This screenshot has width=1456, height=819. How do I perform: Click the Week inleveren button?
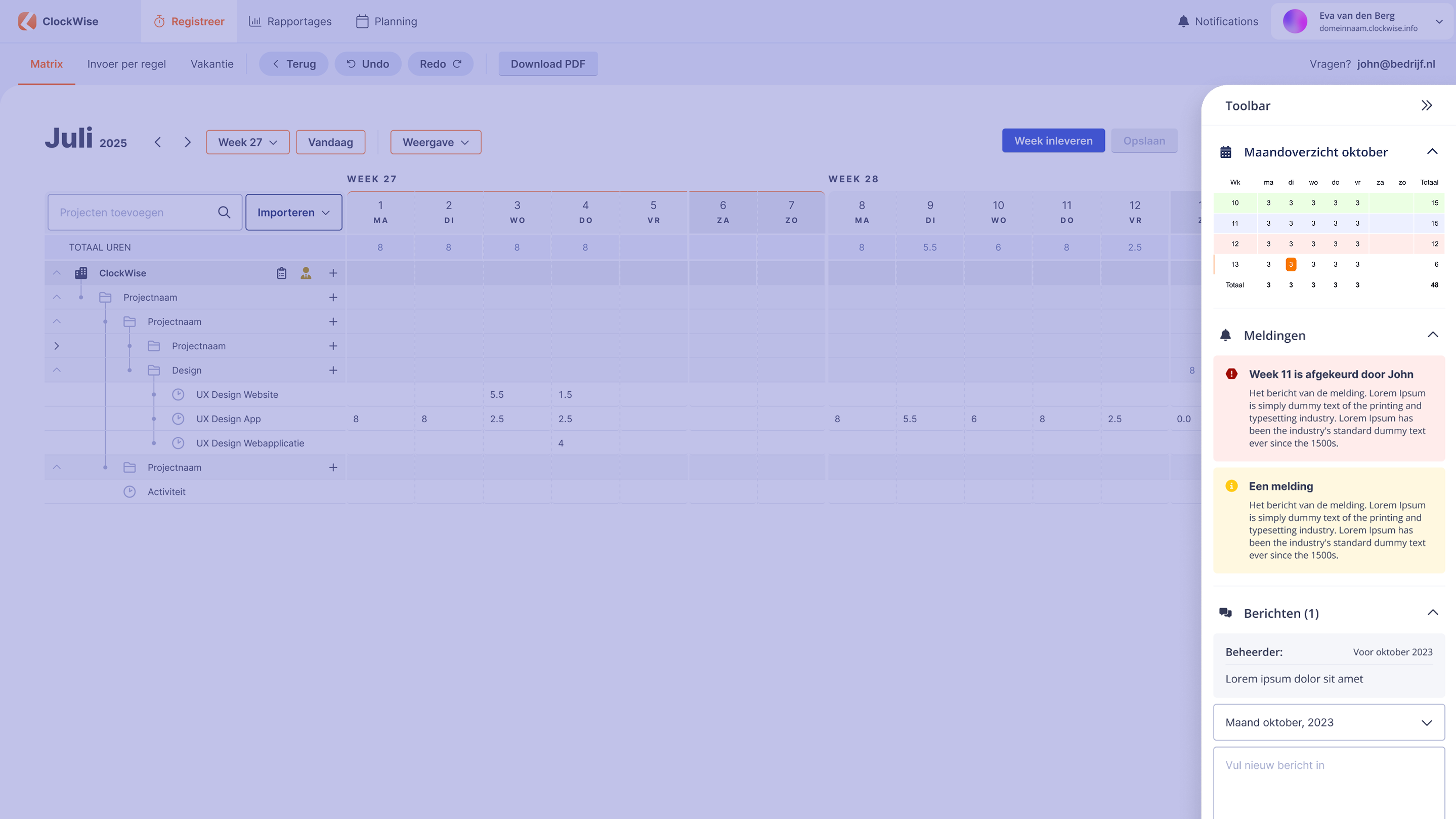coord(1053,140)
